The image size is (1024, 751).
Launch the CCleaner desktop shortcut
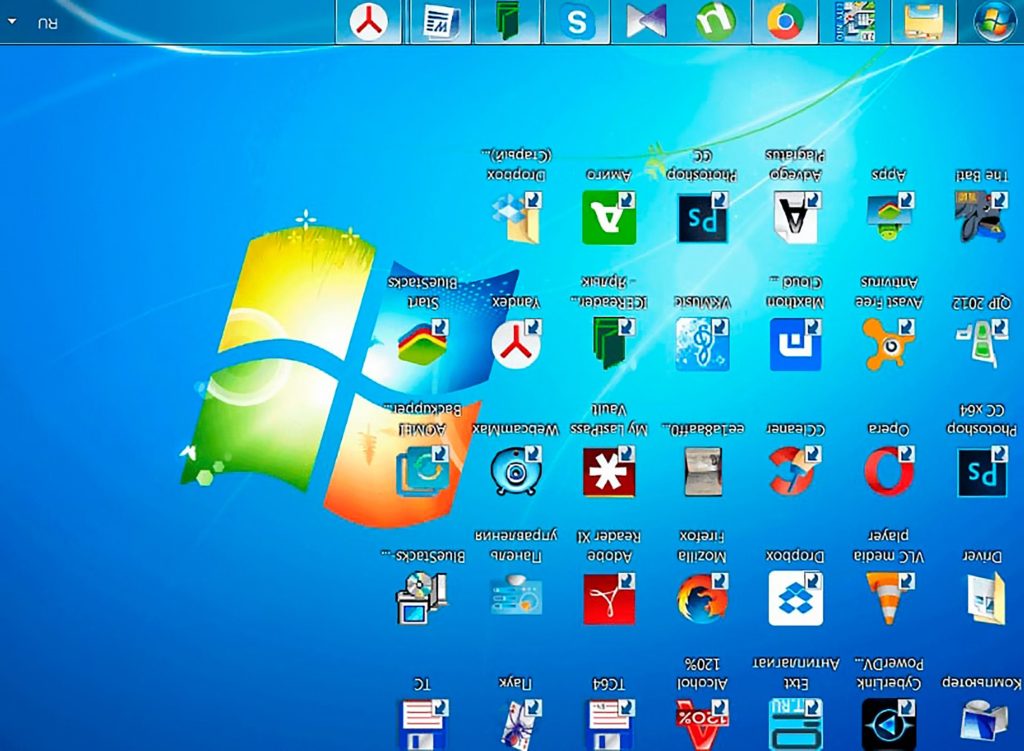click(797, 470)
